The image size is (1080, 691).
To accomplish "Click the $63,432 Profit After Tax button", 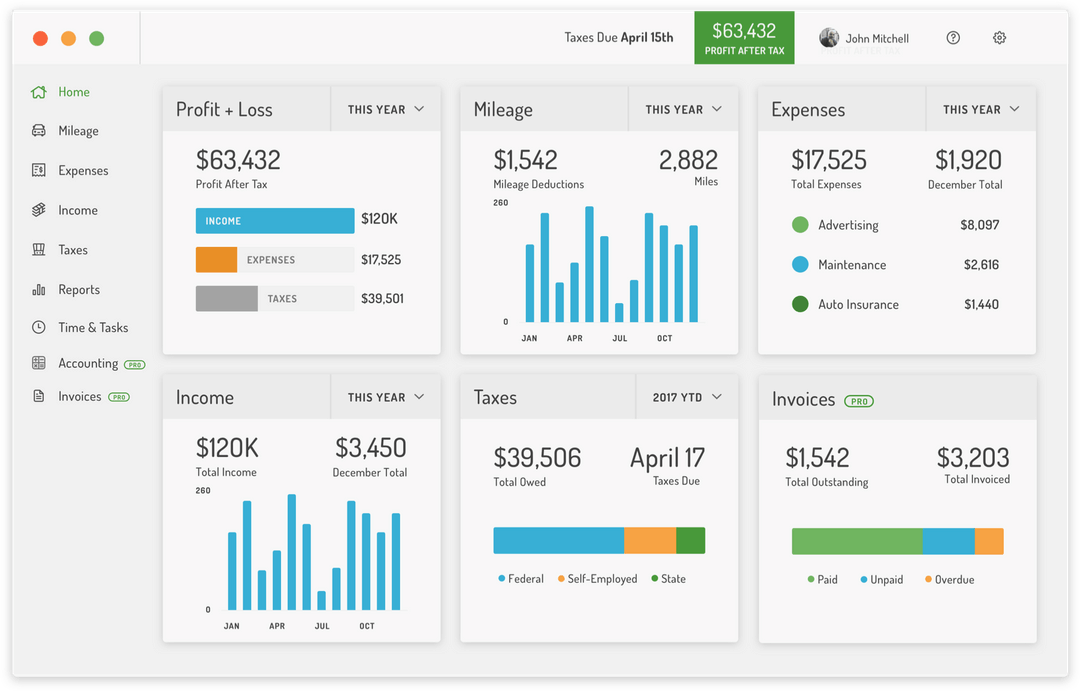I will tap(744, 38).
